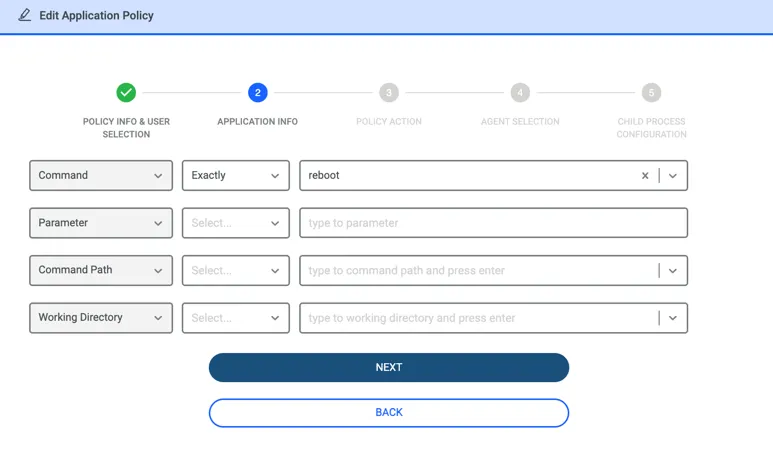Click the reboot text in command field
Image resolution: width=773 pixels, height=470 pixels.
[x=324, y=175]
